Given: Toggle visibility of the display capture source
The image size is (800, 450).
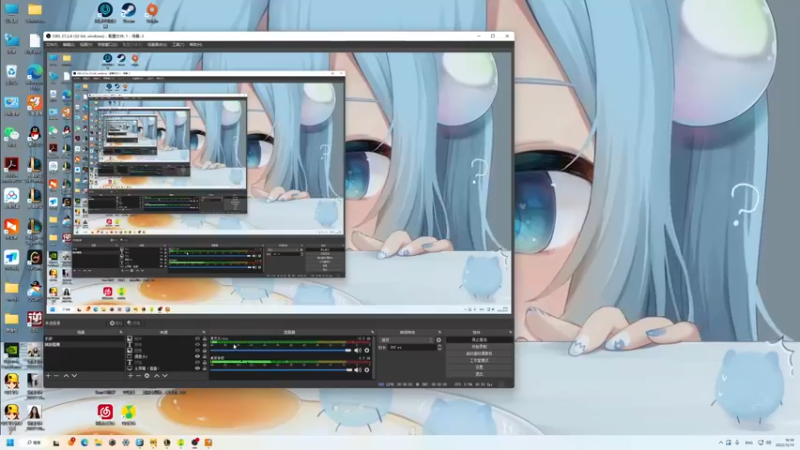Looking at the screenshot, I should click(197, 368).
